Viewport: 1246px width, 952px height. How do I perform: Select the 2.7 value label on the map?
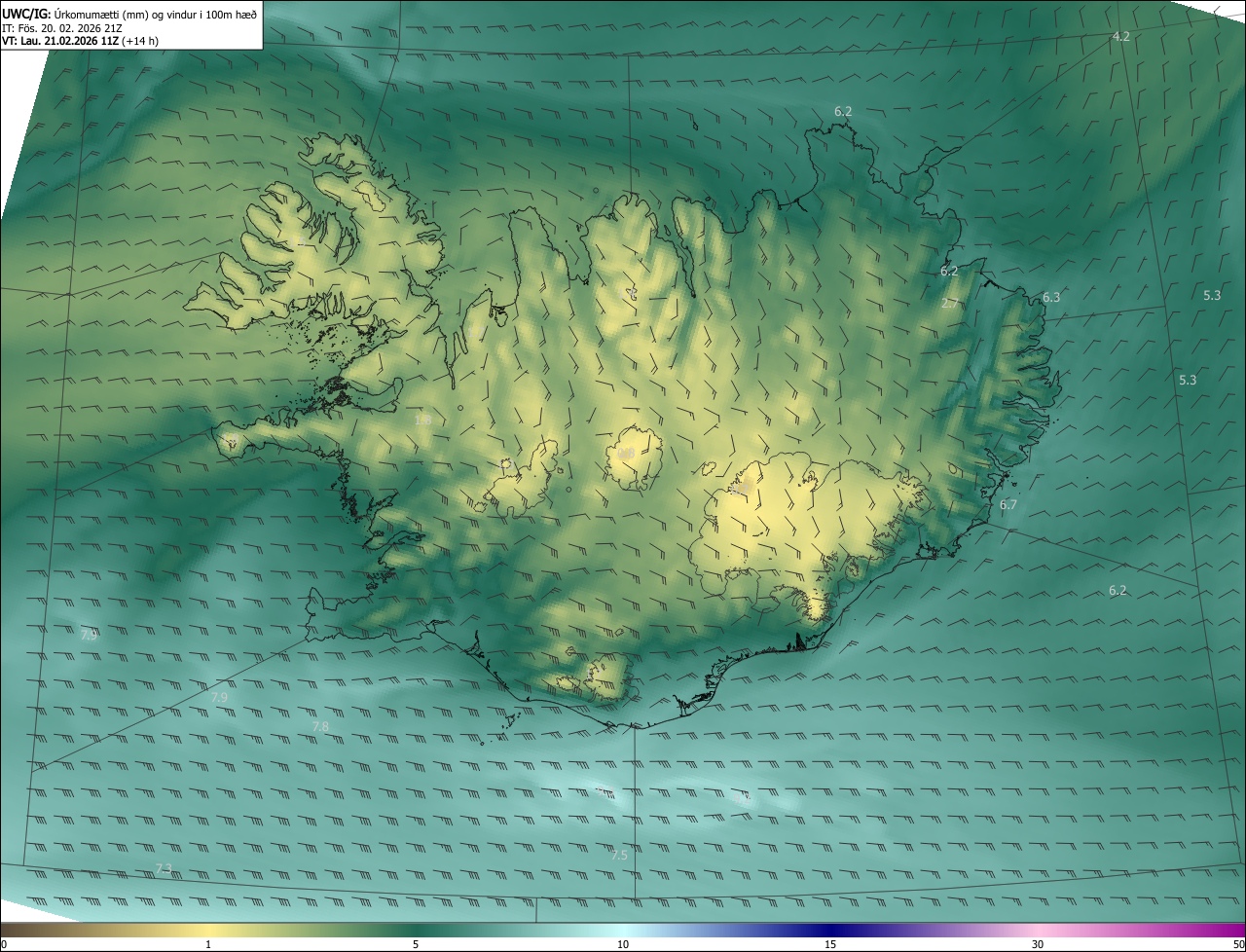tap(950, 304)
